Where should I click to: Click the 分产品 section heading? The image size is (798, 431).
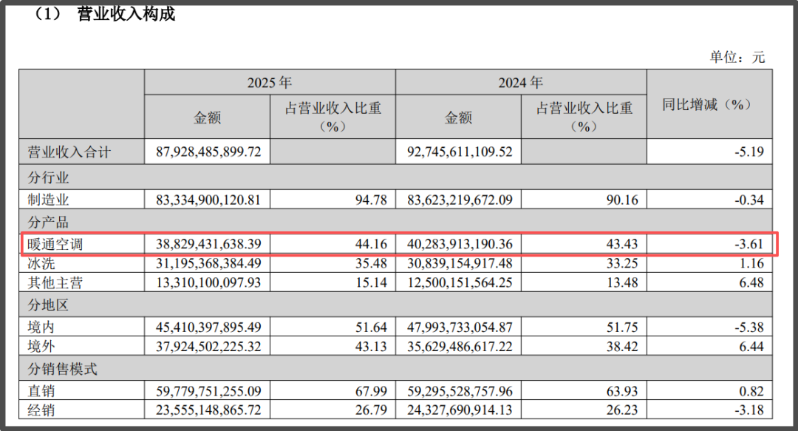(x=48, y=220)
